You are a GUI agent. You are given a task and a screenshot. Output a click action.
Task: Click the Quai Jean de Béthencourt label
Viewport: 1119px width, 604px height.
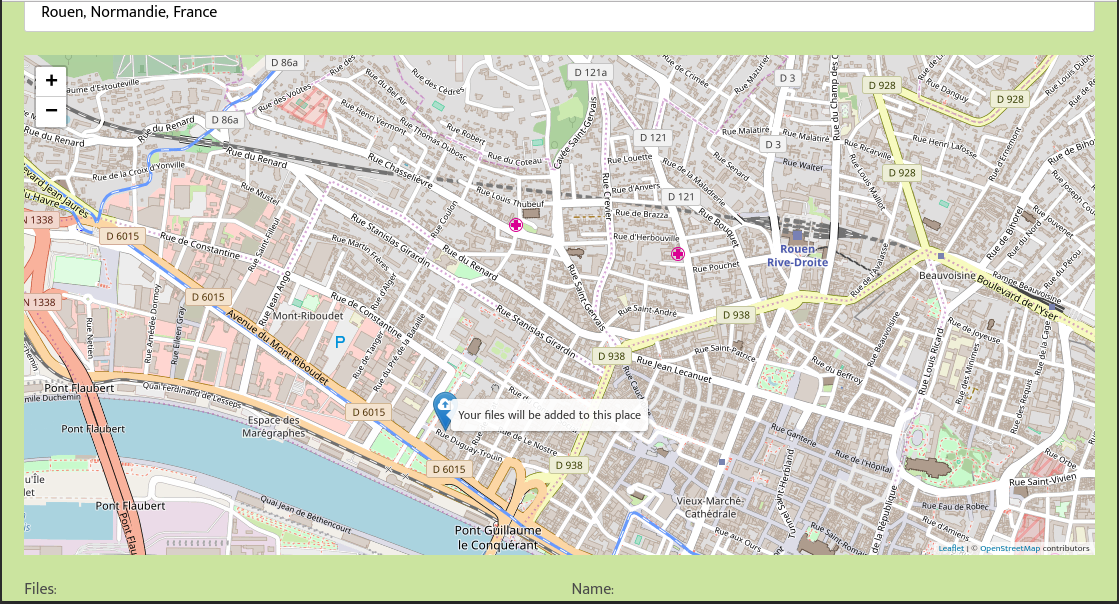[x=305, y=515]
